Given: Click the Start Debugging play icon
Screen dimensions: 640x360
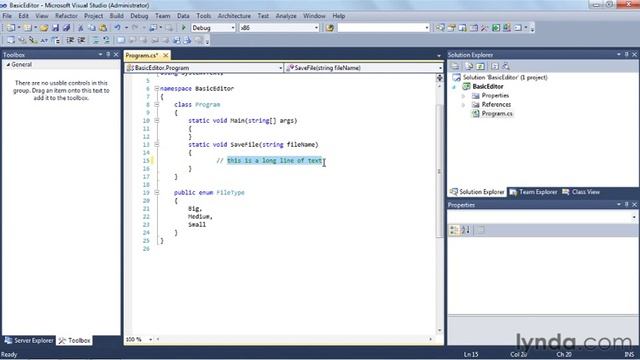Looking at the screenshot, I should pos(184,28).
